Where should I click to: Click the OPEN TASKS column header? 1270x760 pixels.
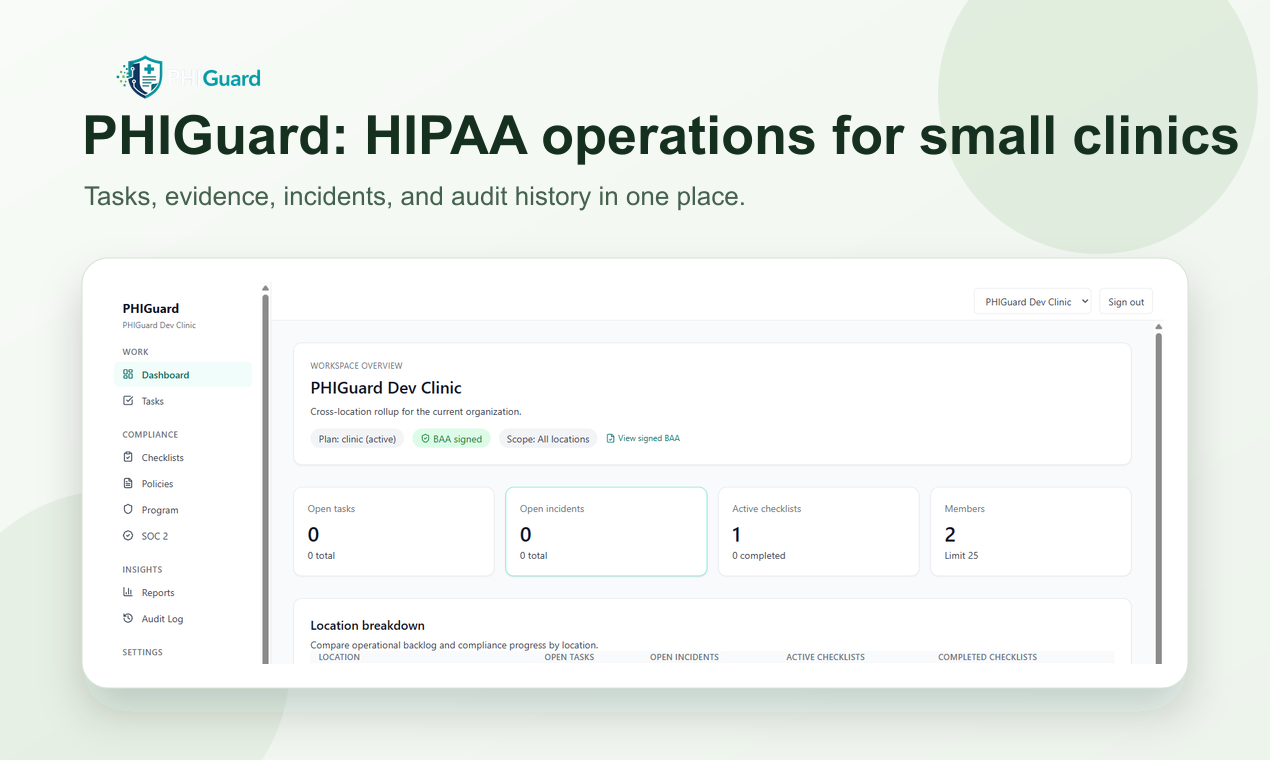coord(569,657)
